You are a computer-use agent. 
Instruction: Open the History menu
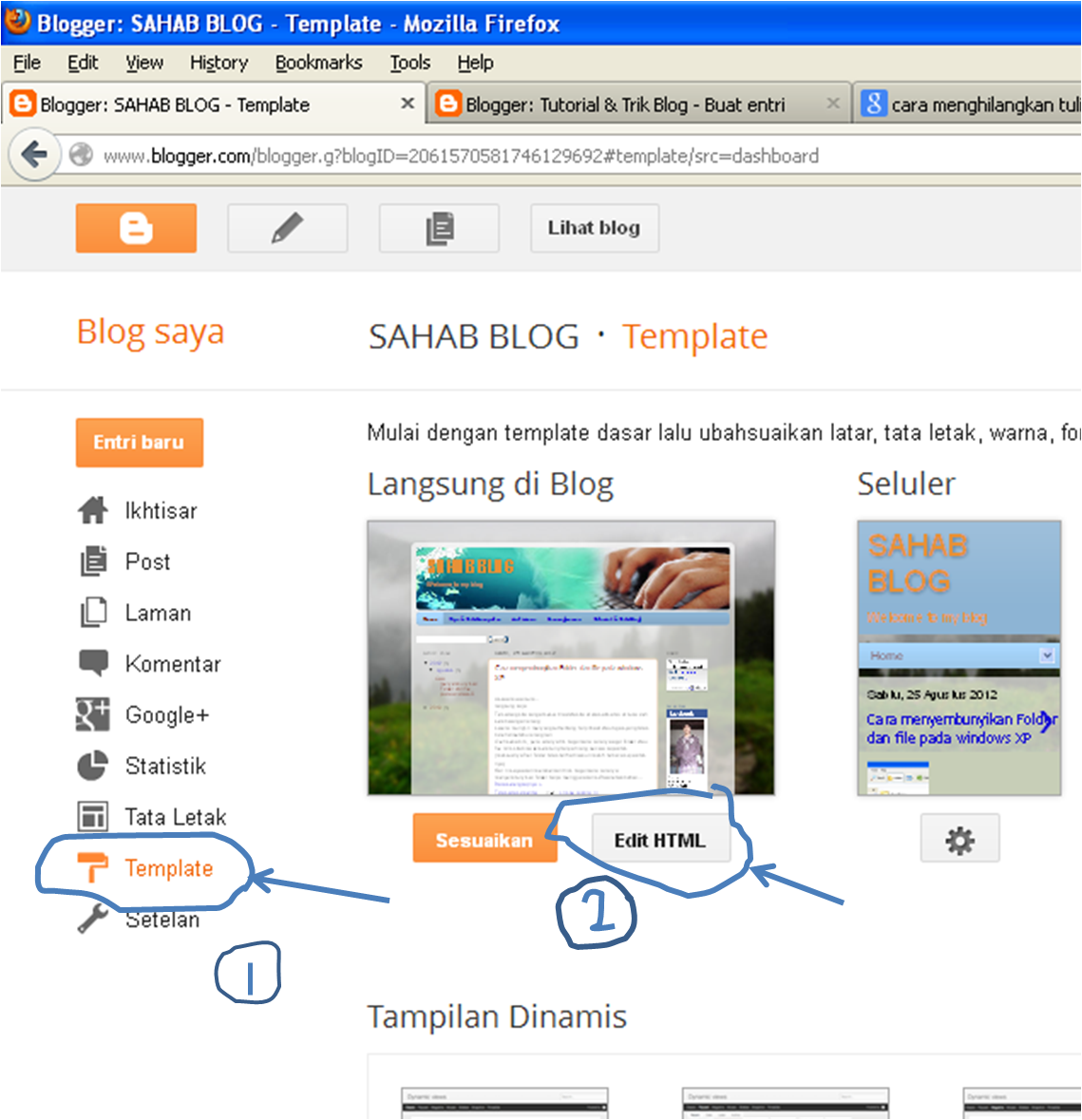tap(218, 63)
